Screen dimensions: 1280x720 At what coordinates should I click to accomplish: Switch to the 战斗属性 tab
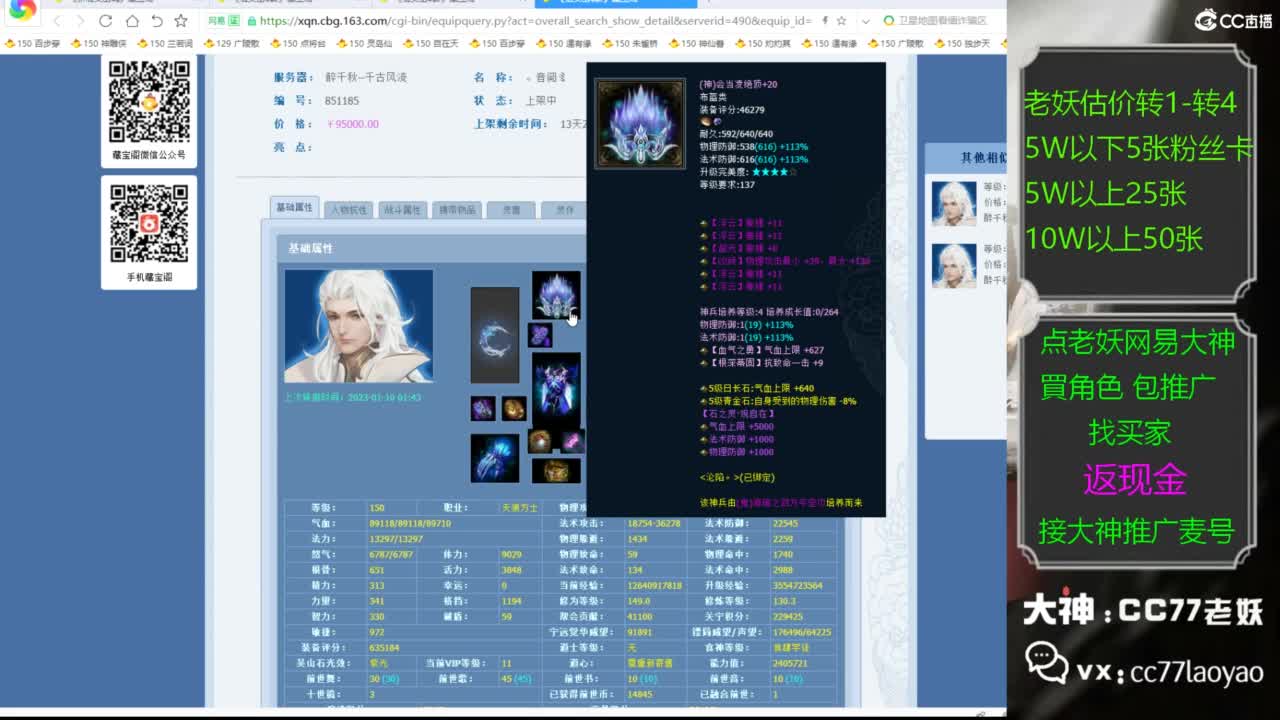(x=402, y=210)
